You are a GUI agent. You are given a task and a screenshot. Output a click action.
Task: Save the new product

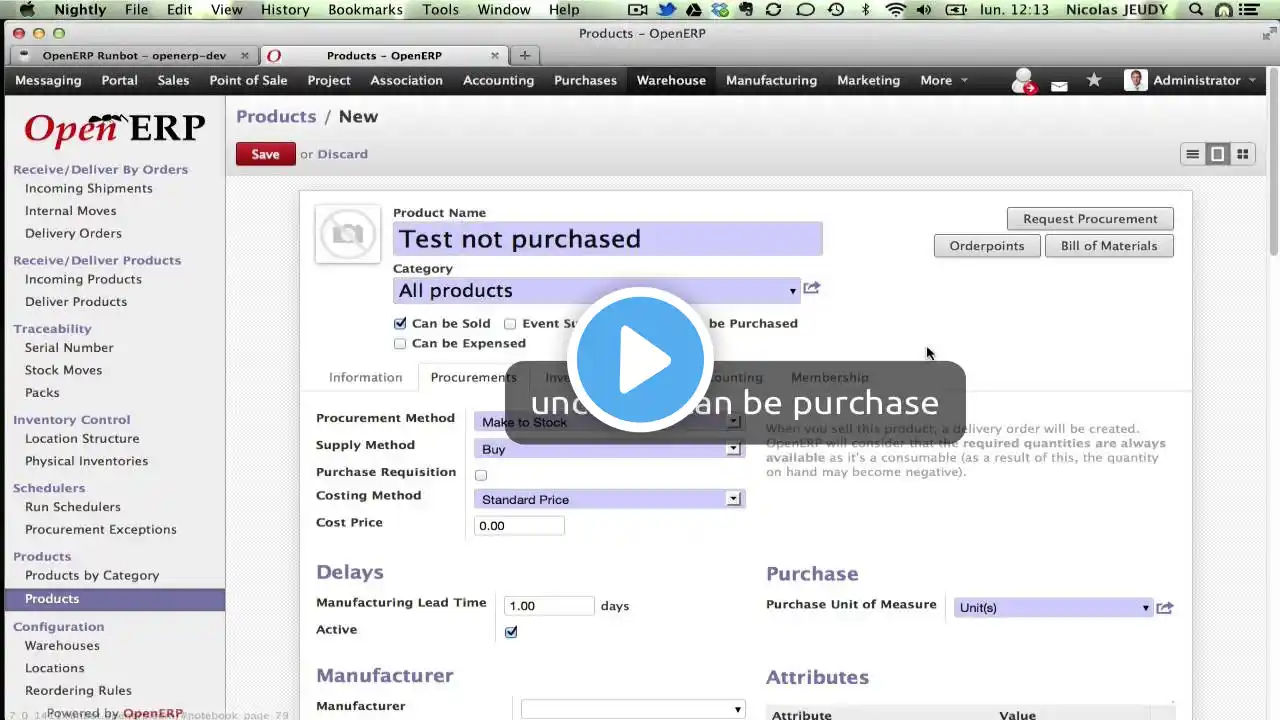point(265,154)
